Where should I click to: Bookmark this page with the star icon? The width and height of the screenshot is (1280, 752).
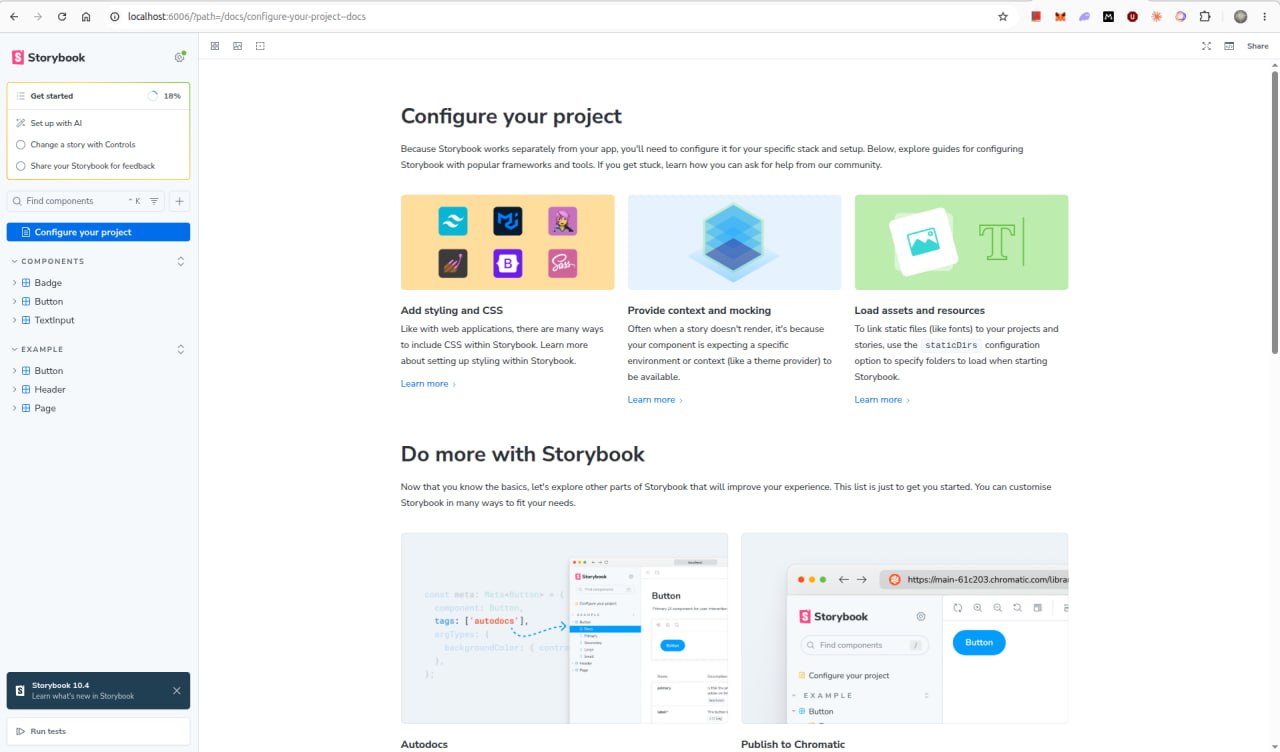pyautogui.click(x=1003, y=17)
